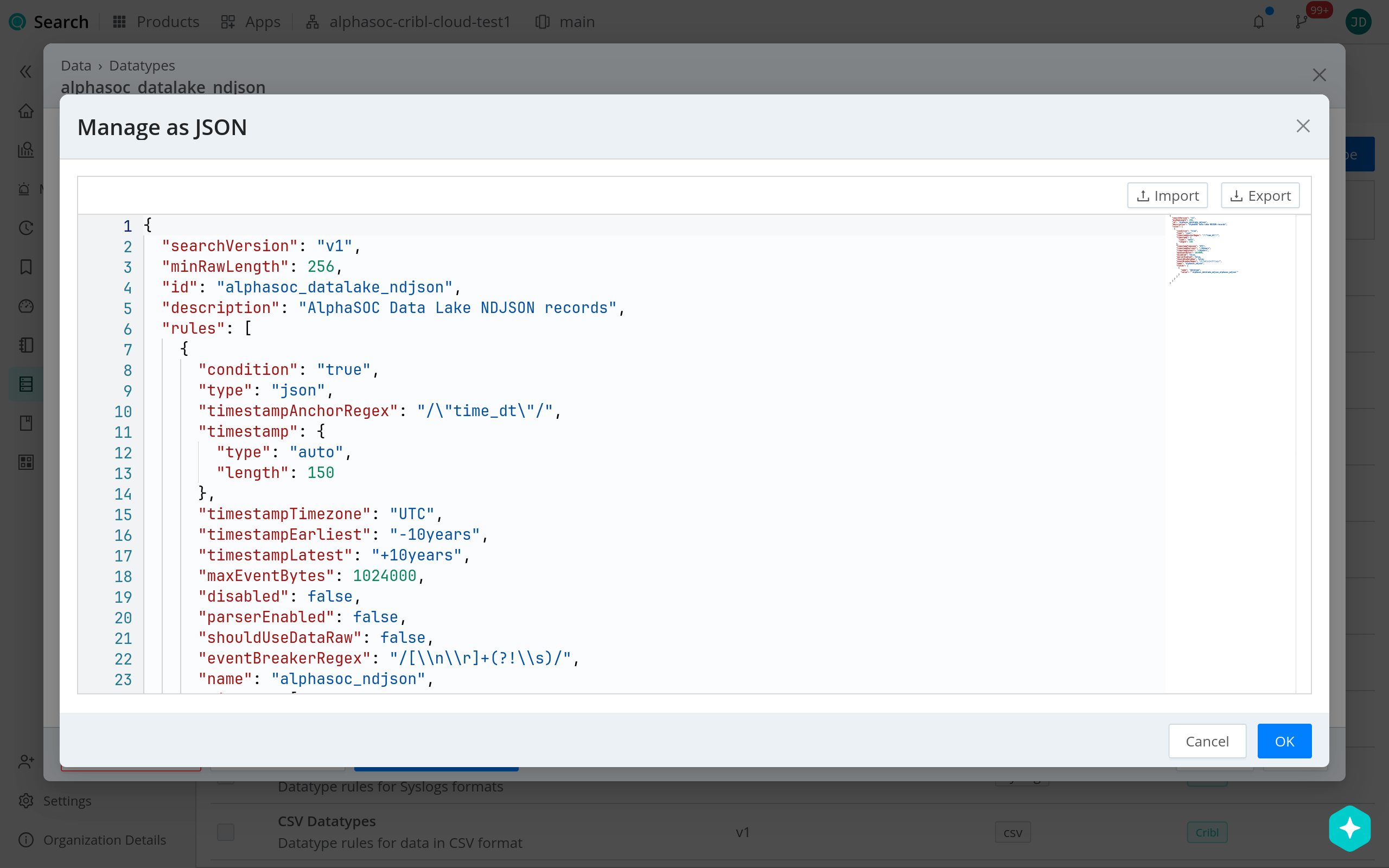The image size is (1389, 868).
Task: Confirm with the OK button
Action: [x=1284, y=741]
